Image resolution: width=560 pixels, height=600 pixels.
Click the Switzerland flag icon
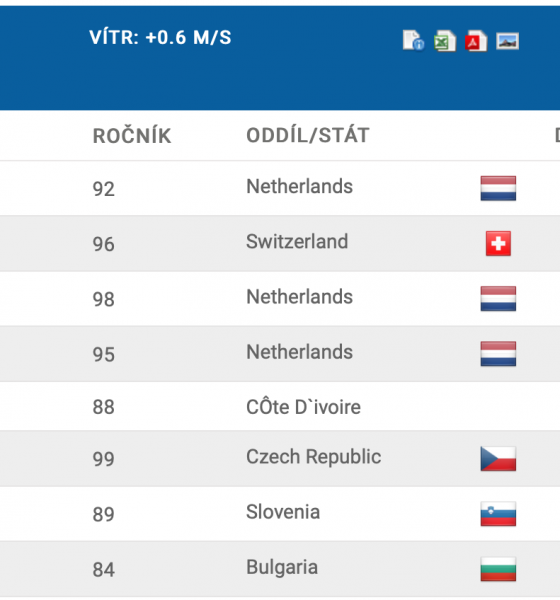[x=498, y=243]
